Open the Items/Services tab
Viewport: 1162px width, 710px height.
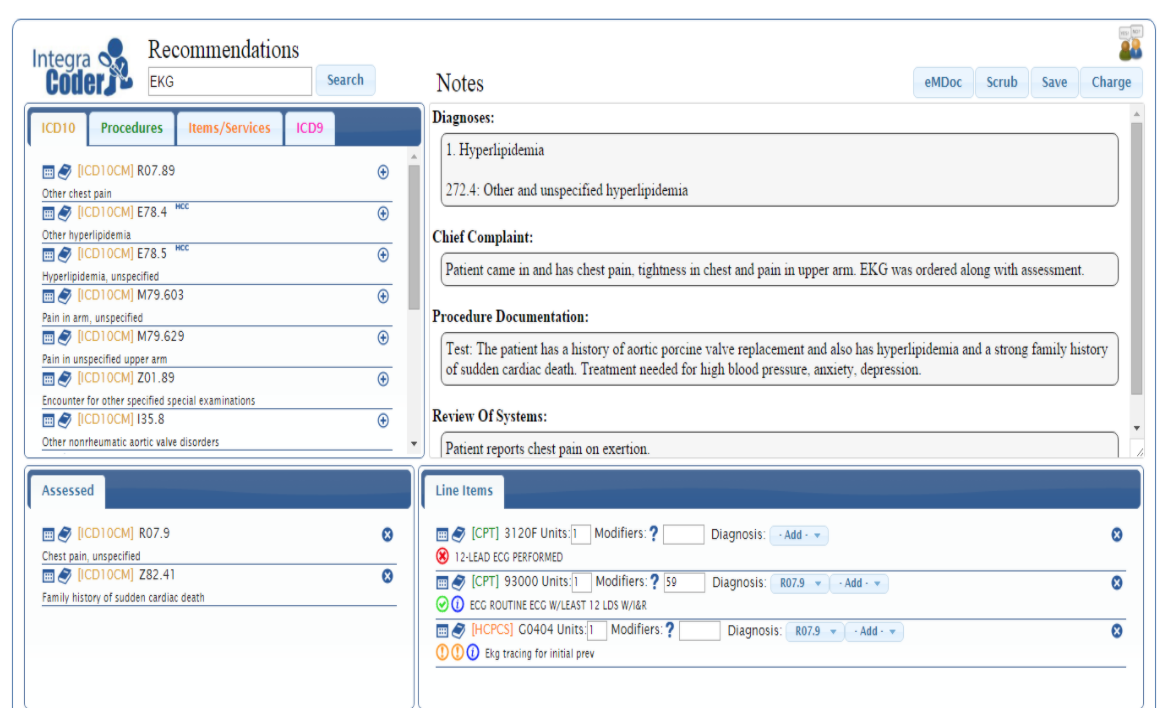click(x=229, y=128)
